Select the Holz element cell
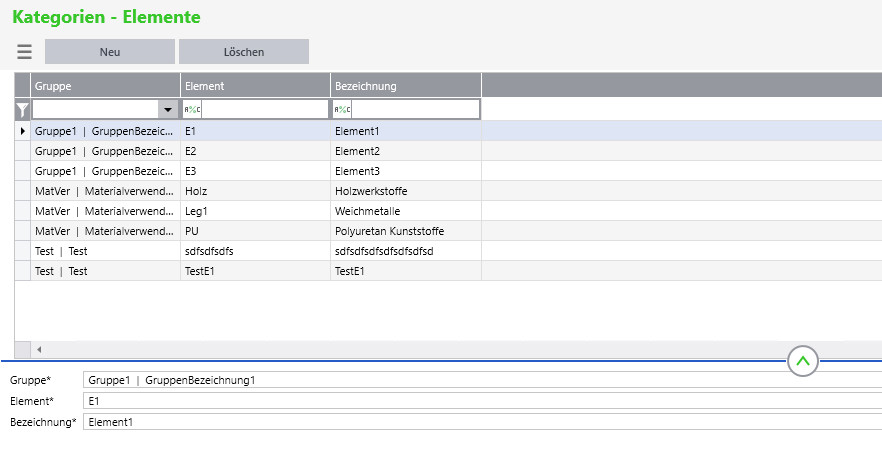Image resolution: width=882 pixels, height=459 pixels. 255,191
